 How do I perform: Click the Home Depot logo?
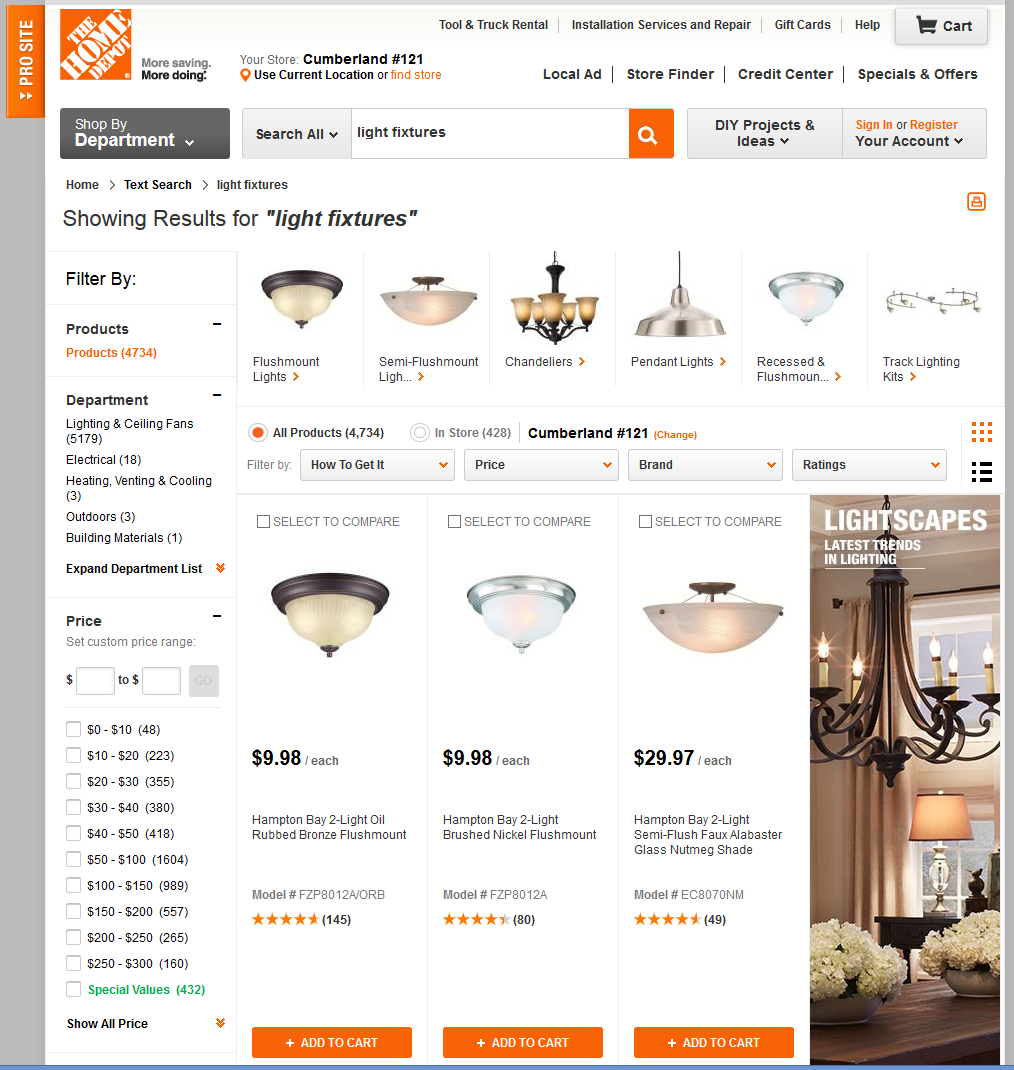(96, 45)
